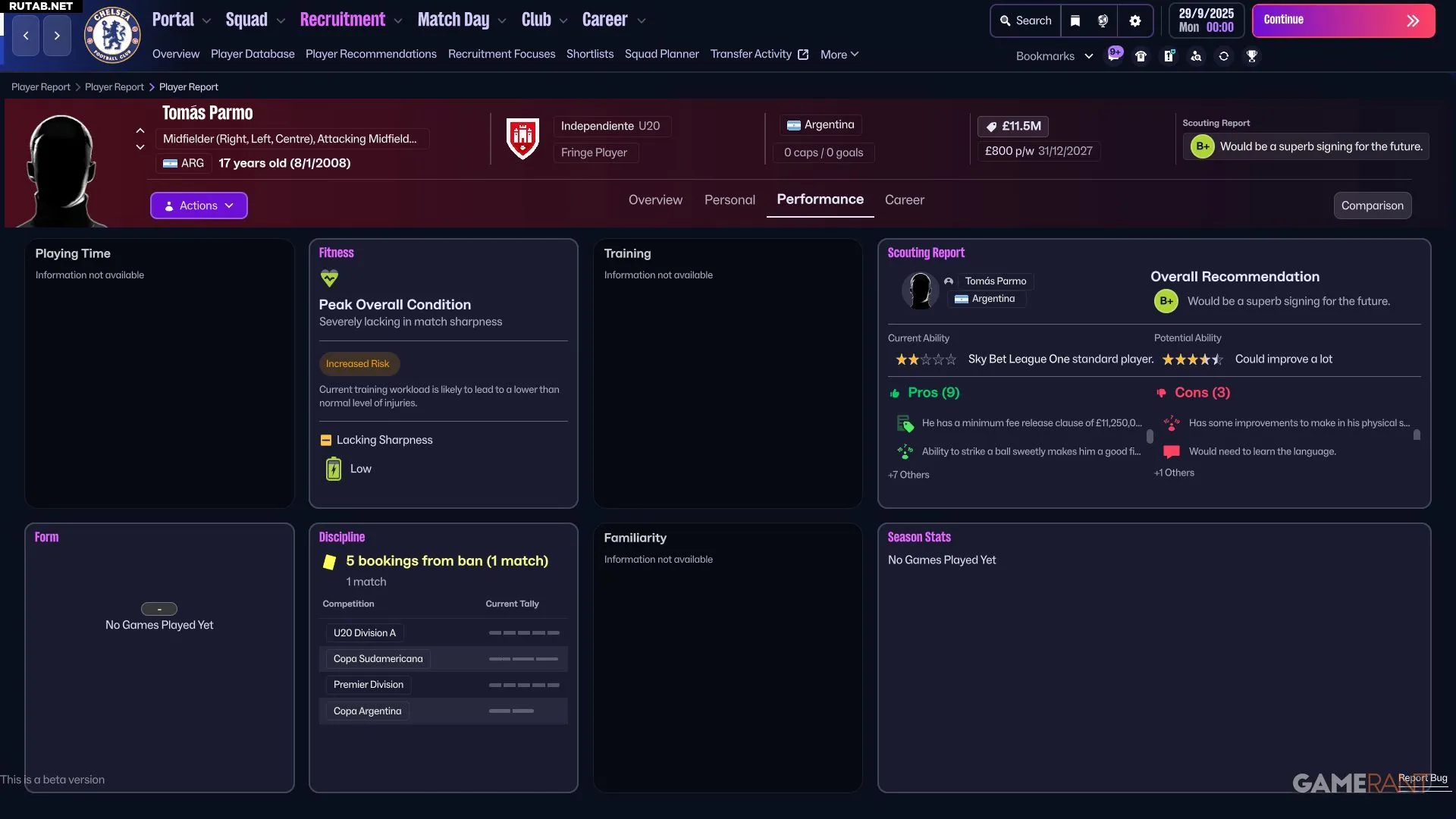The height and width of the screenshot is (819, 1456).
Task: Open the Actions dropdown button
Action: tap(199, 206)
